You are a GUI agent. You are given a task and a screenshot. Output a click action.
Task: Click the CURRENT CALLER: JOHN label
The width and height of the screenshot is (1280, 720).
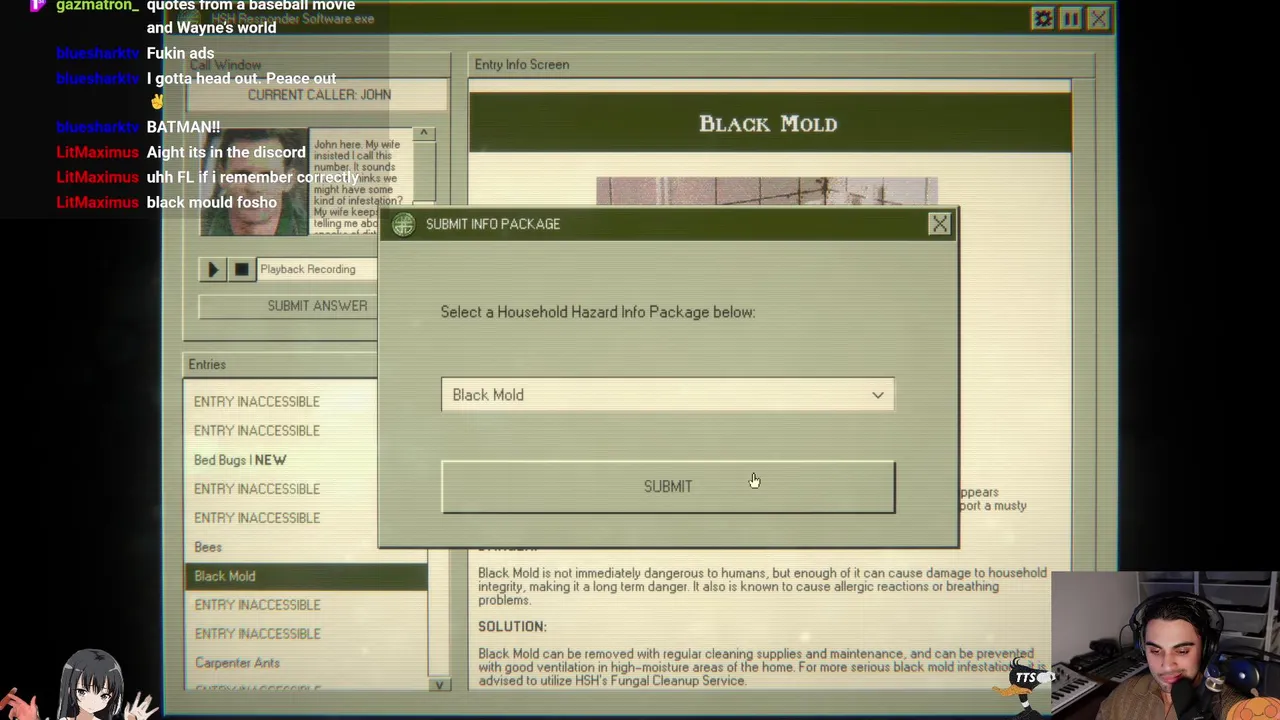click(319, 95)
